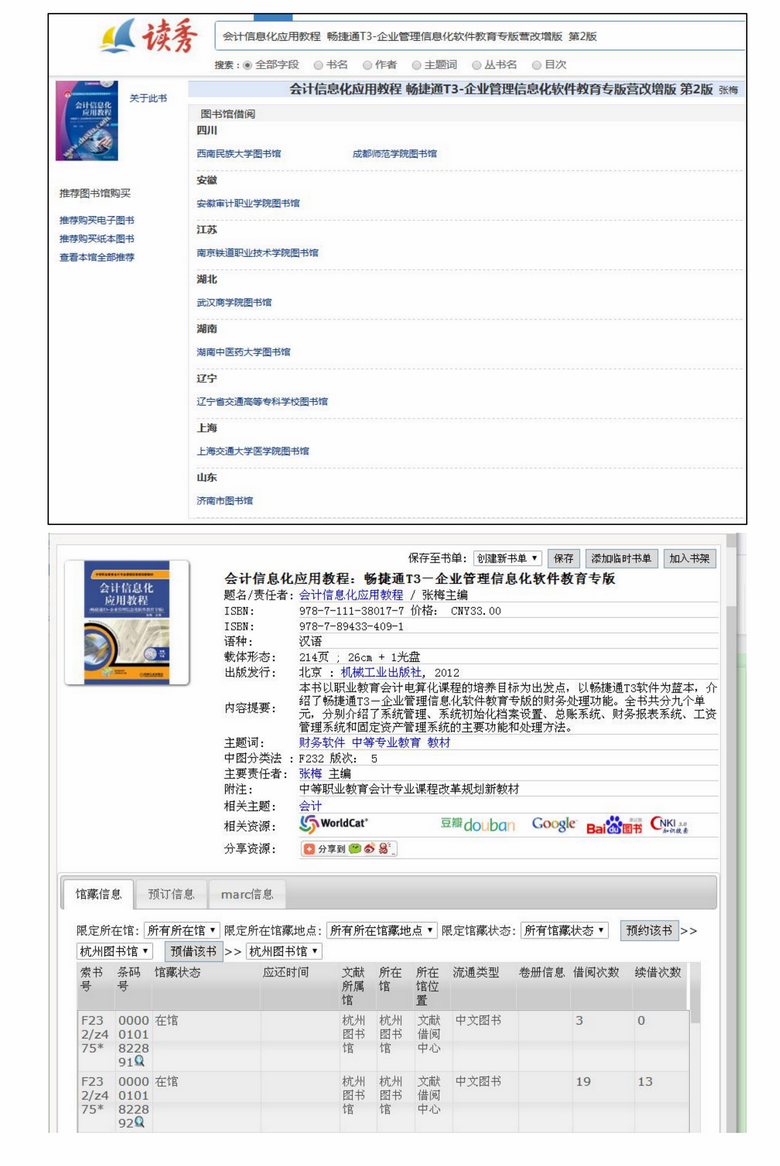Viewport: 780px width, 1166px height.
Task: Click magnifier icon beside barcode ending 92
Action: (x=139, y=1123)
